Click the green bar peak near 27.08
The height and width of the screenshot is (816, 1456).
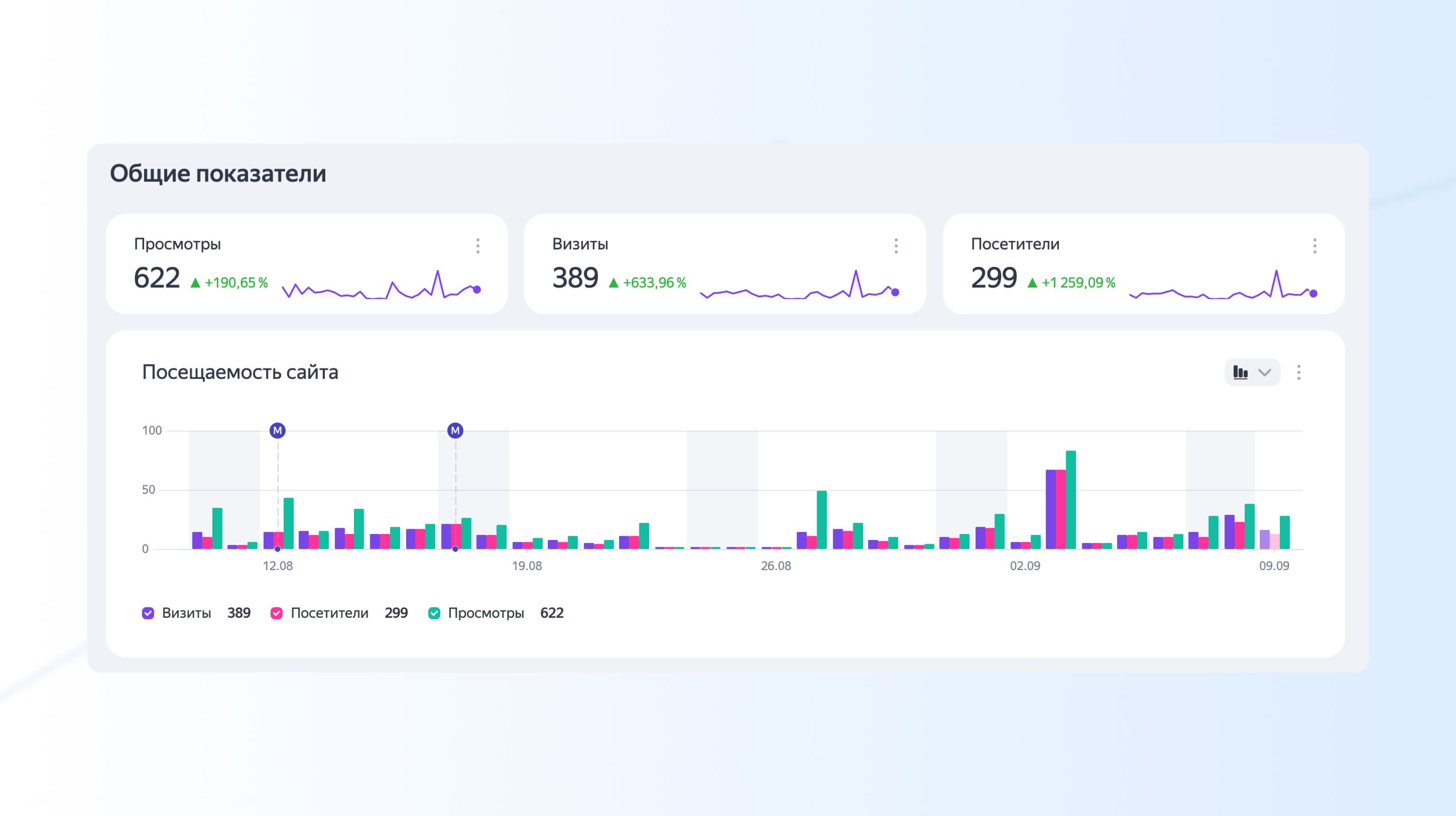pos(822,520)
